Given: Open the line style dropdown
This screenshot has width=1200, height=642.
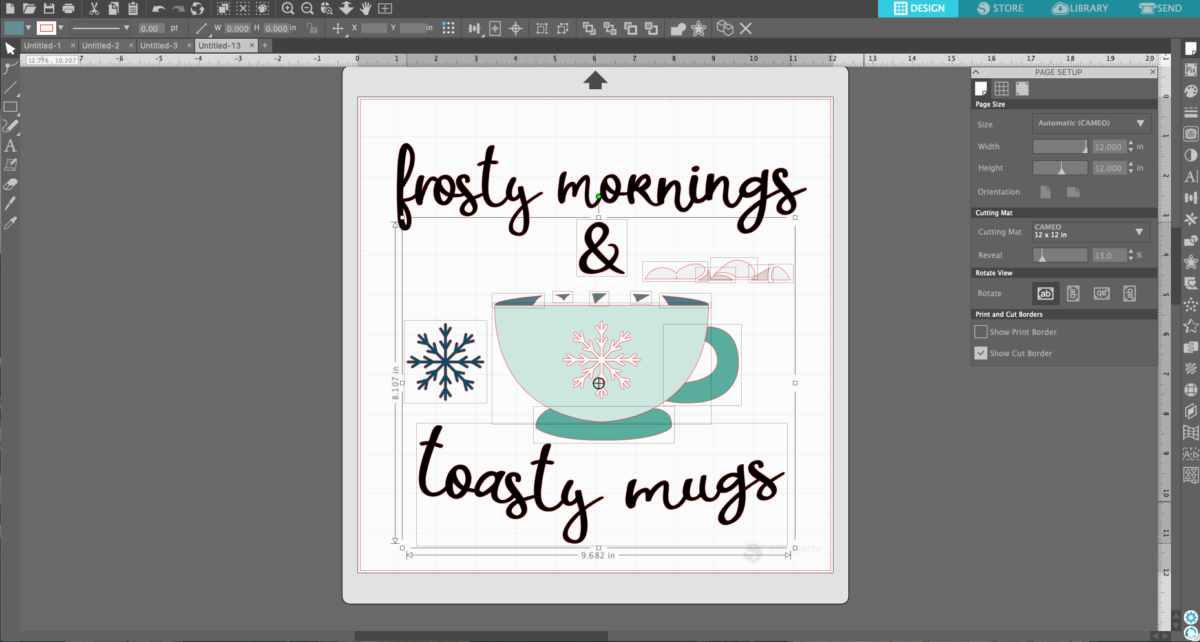Looking at the screenshot, I should point(100,28).
